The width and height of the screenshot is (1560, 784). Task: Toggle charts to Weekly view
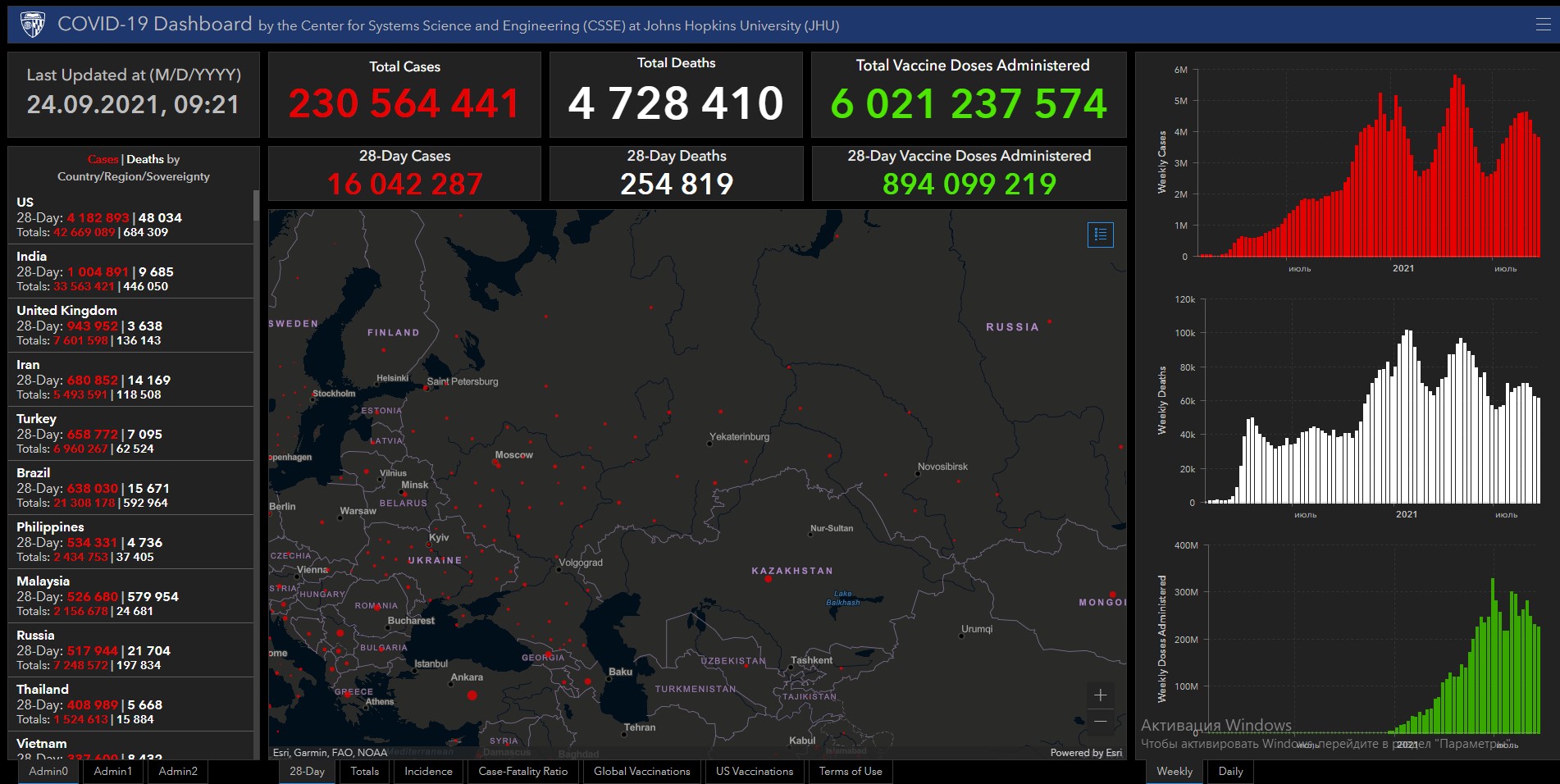pos(1174,772)
